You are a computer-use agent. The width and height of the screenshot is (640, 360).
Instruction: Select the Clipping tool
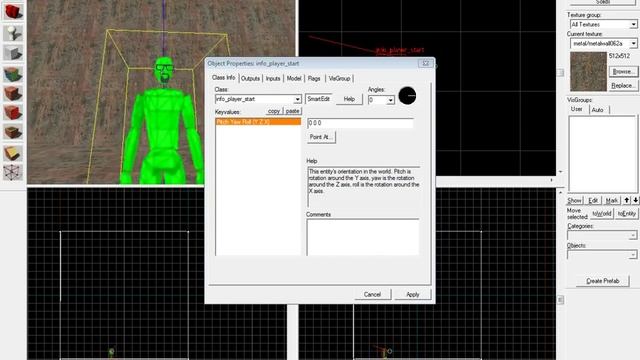pyautogui.click(x=13, y=153)
